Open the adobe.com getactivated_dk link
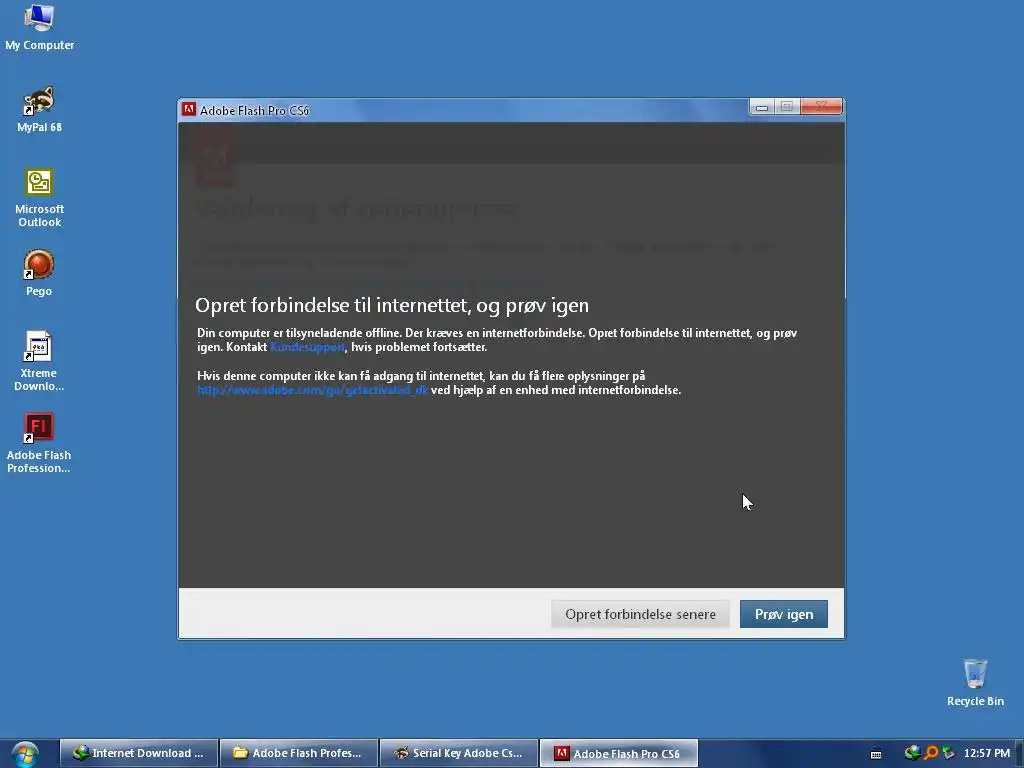 coord(312,390)
